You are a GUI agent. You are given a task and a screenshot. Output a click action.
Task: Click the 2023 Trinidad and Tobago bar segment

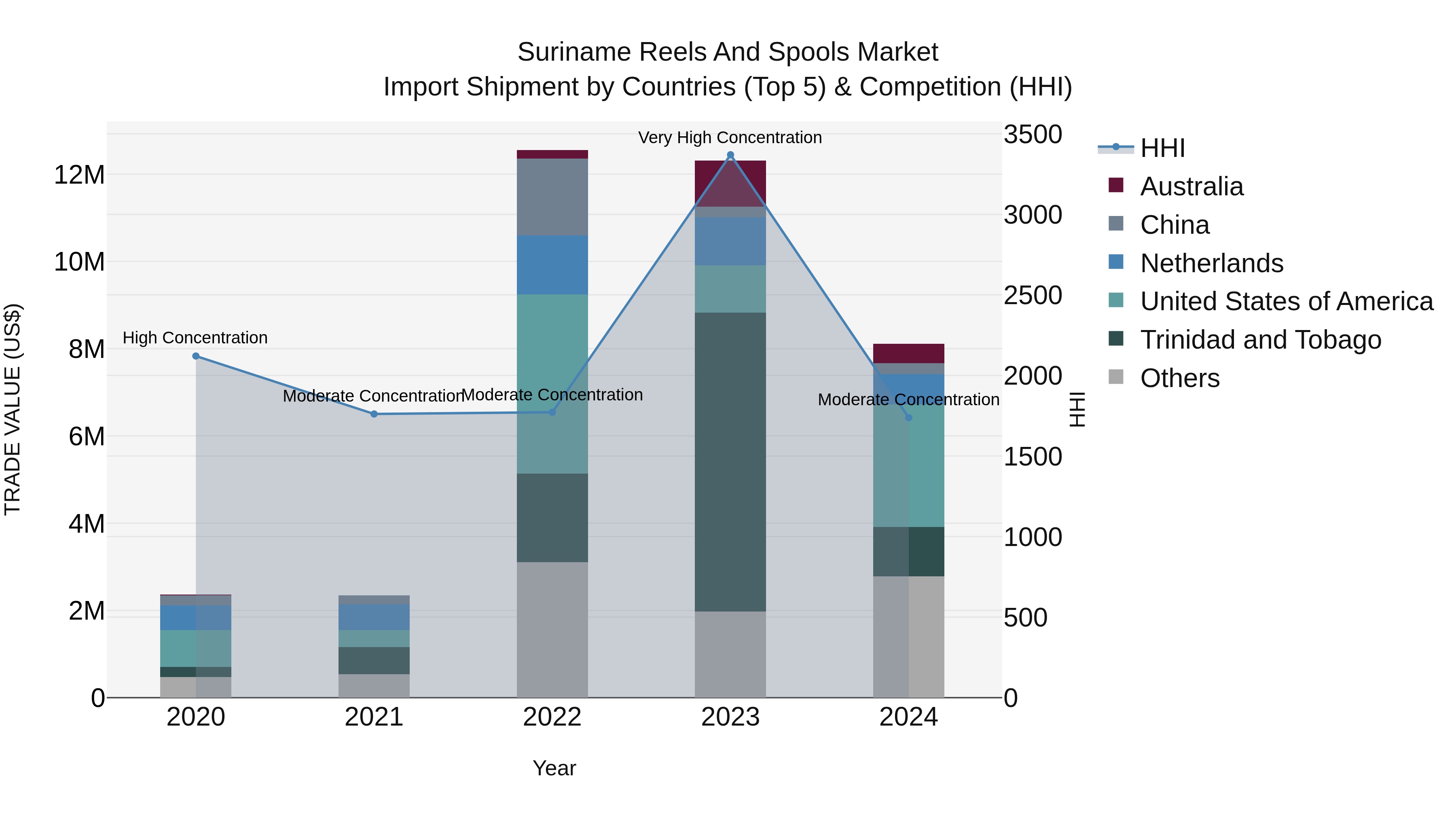coord(730,462)
